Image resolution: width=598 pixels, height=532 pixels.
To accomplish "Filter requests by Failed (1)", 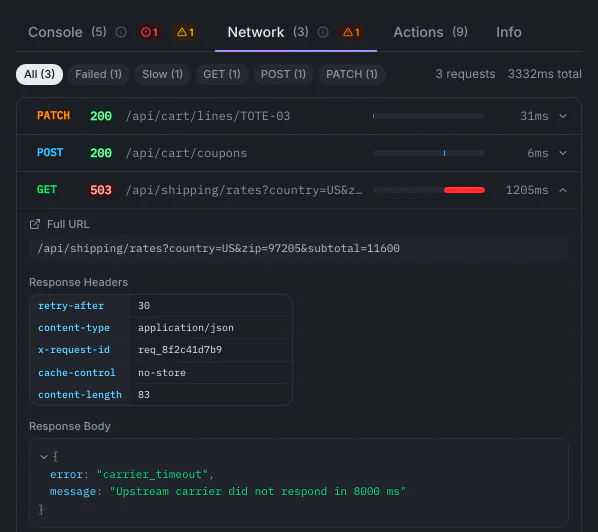I will 98,74.
